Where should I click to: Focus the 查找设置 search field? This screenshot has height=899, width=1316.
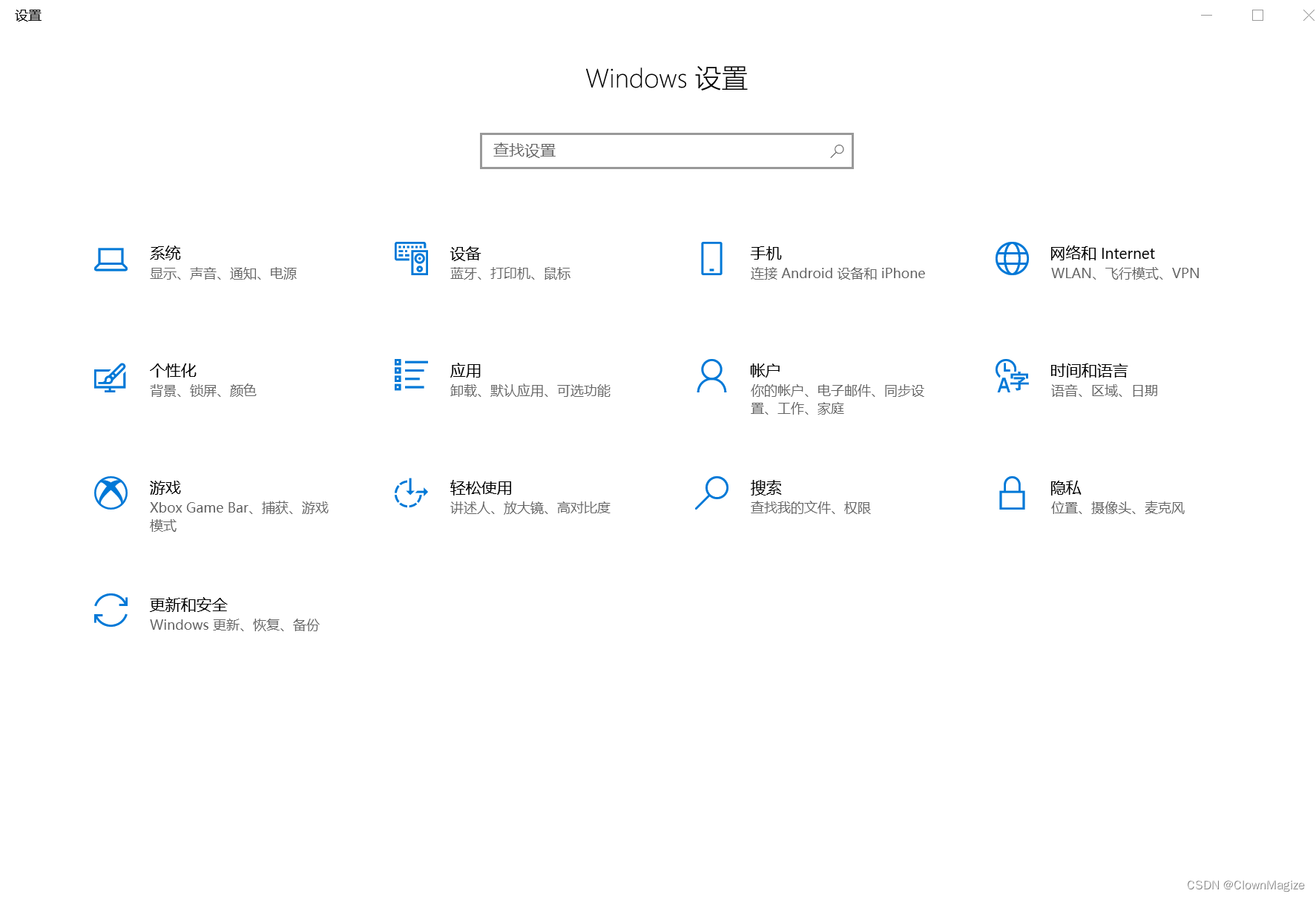[666, 151]
